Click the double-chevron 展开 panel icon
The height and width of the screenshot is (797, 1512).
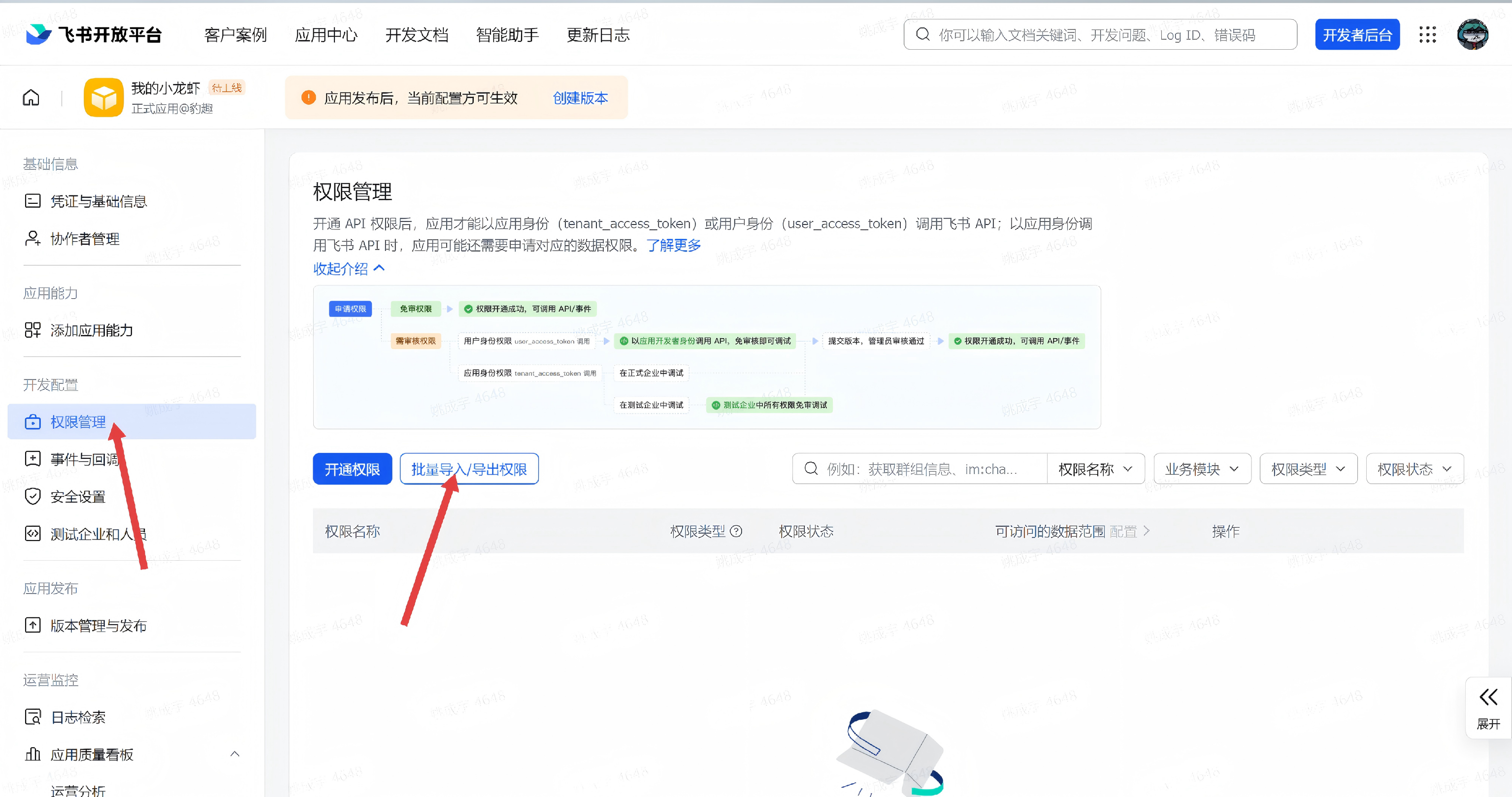pyautogui.click(x=1488, y=697)
